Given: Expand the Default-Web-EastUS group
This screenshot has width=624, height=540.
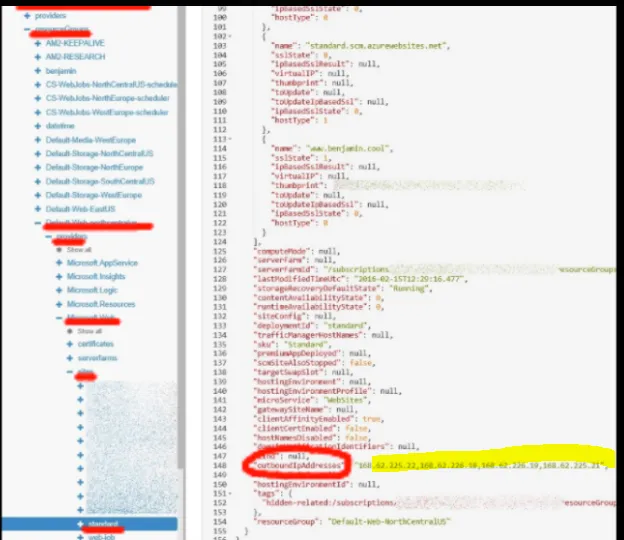Looking at the screenshot, I should [x=38, y=209].
